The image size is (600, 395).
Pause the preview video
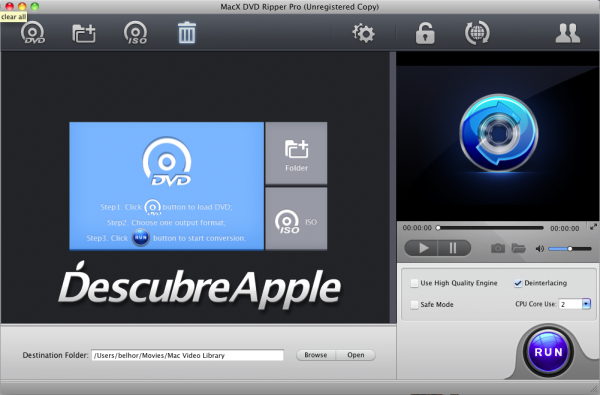coord(454,248)
